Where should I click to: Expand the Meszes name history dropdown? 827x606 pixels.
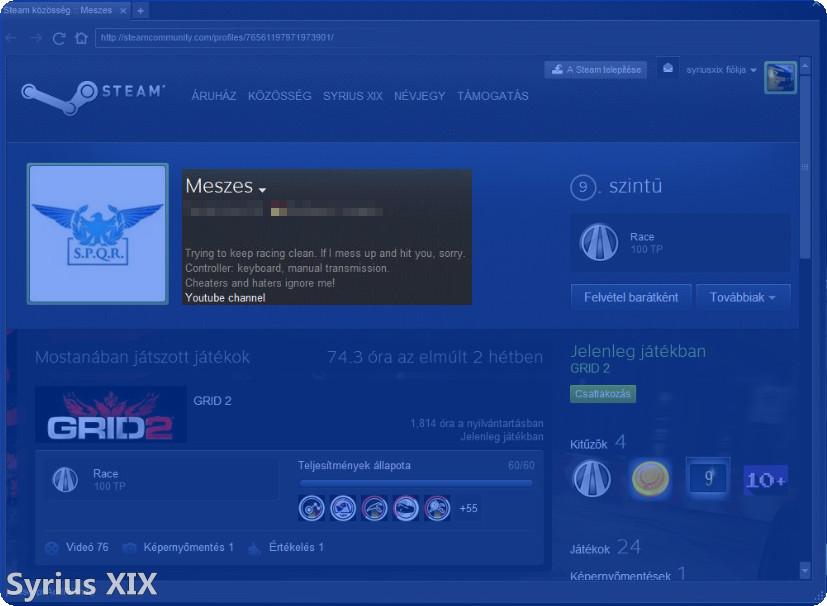click(263, 190)
